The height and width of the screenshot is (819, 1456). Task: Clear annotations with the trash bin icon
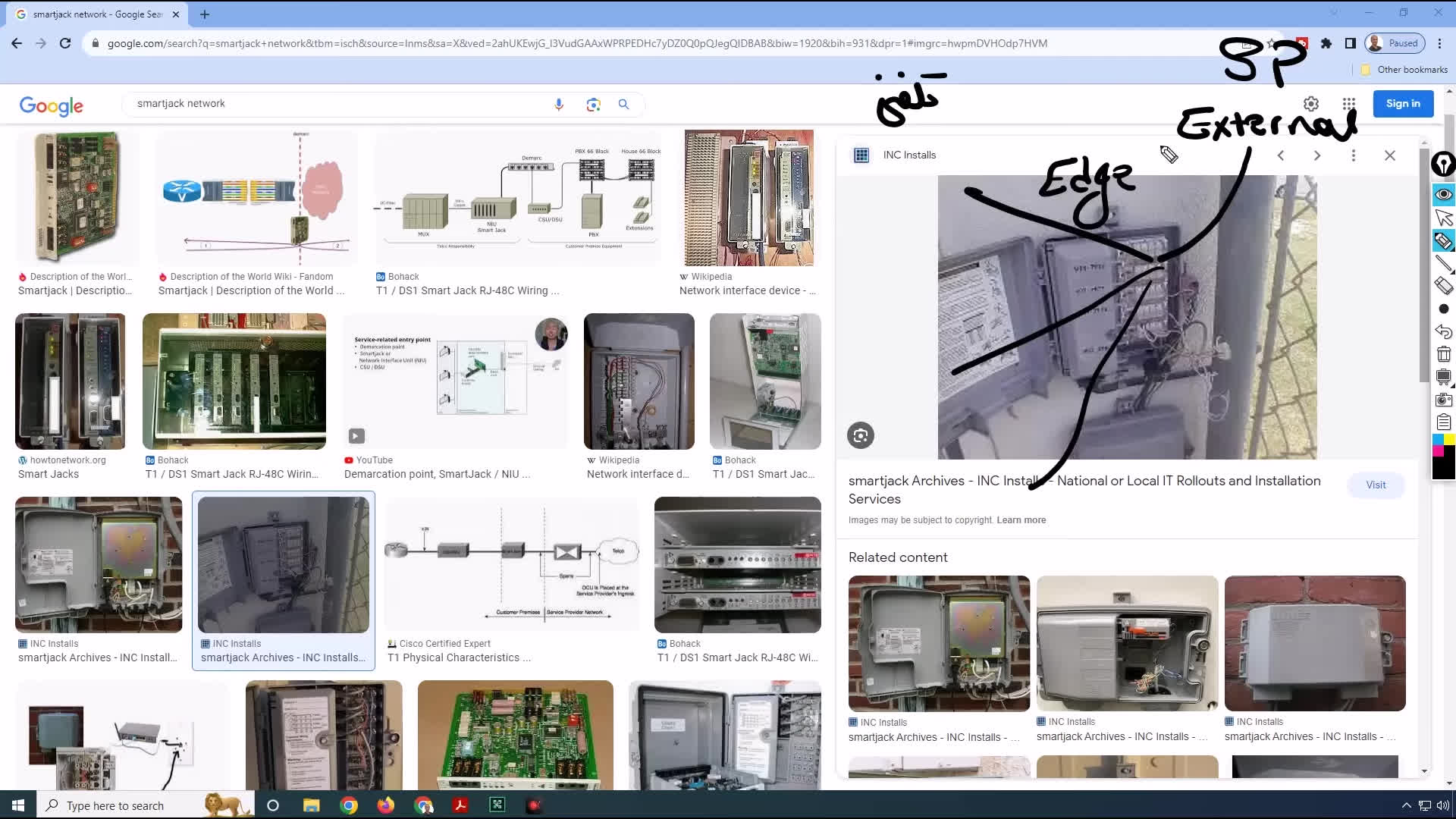(x=1443, y=354)
